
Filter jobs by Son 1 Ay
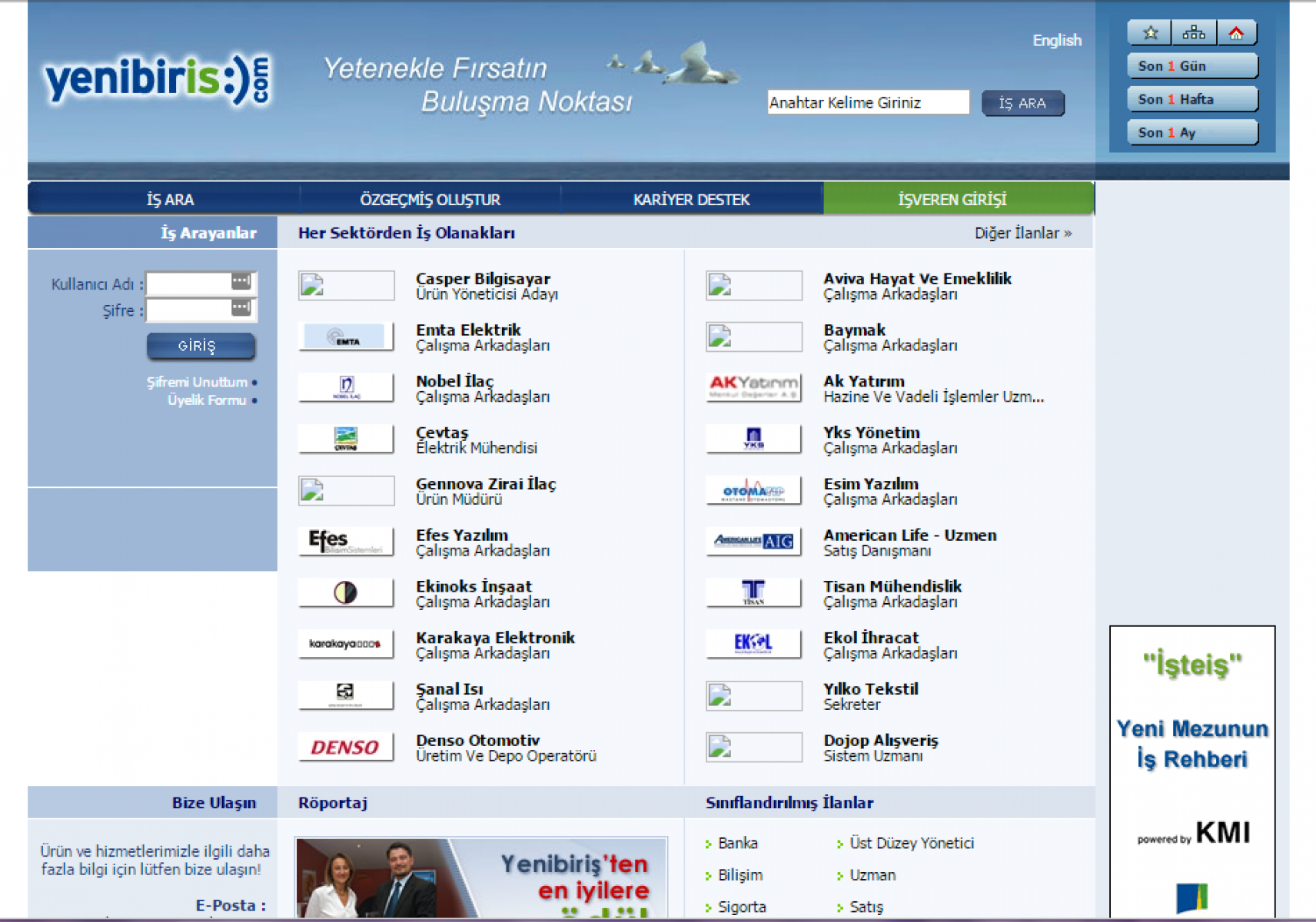tap(1192, 132)
